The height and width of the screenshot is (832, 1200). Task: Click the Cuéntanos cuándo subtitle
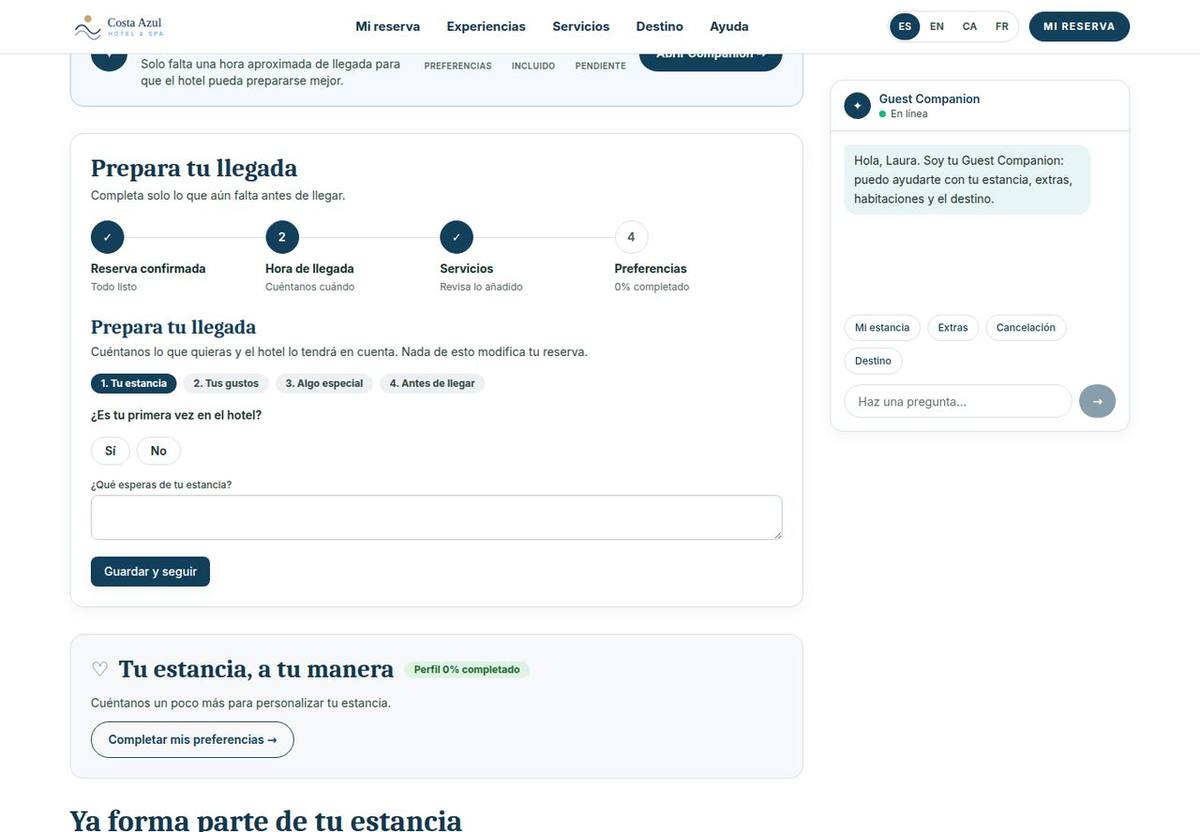(x=310, y=287)
